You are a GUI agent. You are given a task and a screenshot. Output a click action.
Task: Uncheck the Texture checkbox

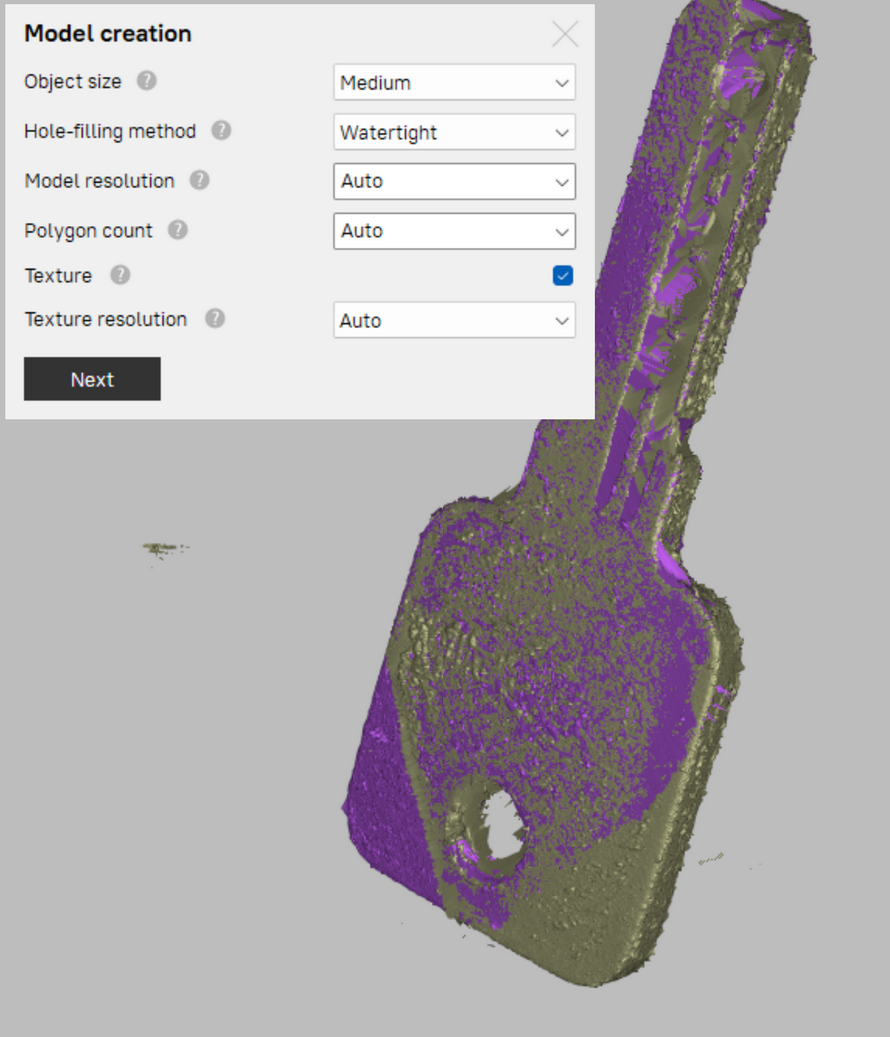563,275
